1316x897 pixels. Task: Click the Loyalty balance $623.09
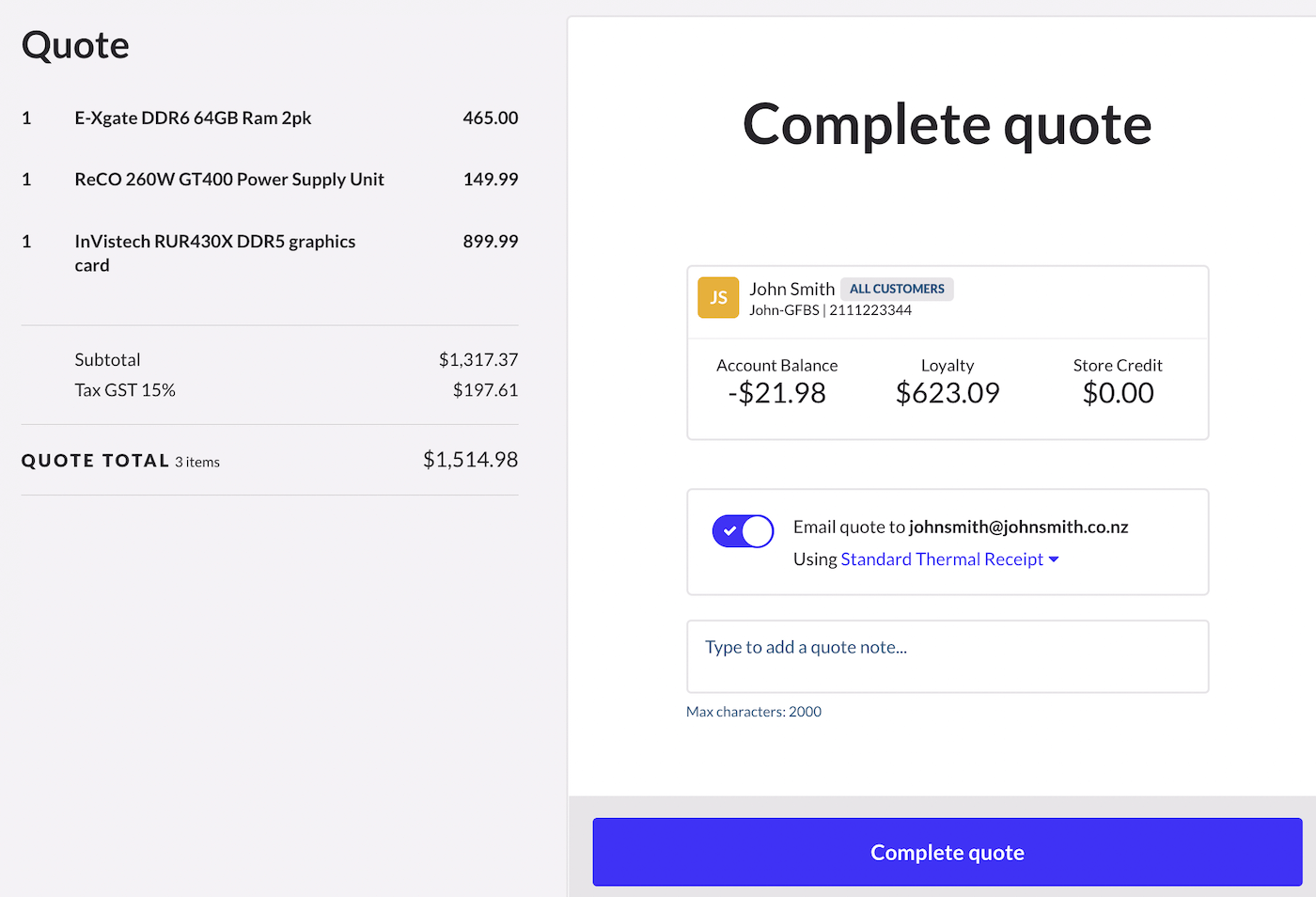(x=947, y=393)
